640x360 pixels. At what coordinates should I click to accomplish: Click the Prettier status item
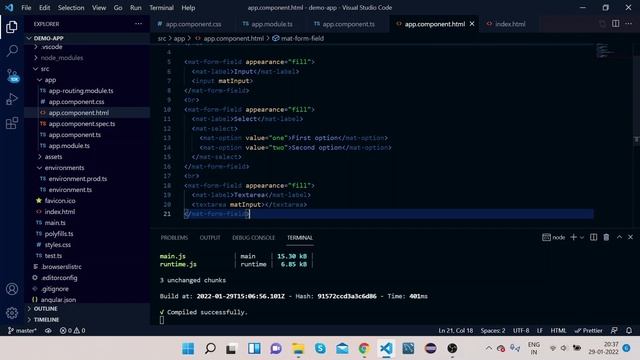click(588, 331)
